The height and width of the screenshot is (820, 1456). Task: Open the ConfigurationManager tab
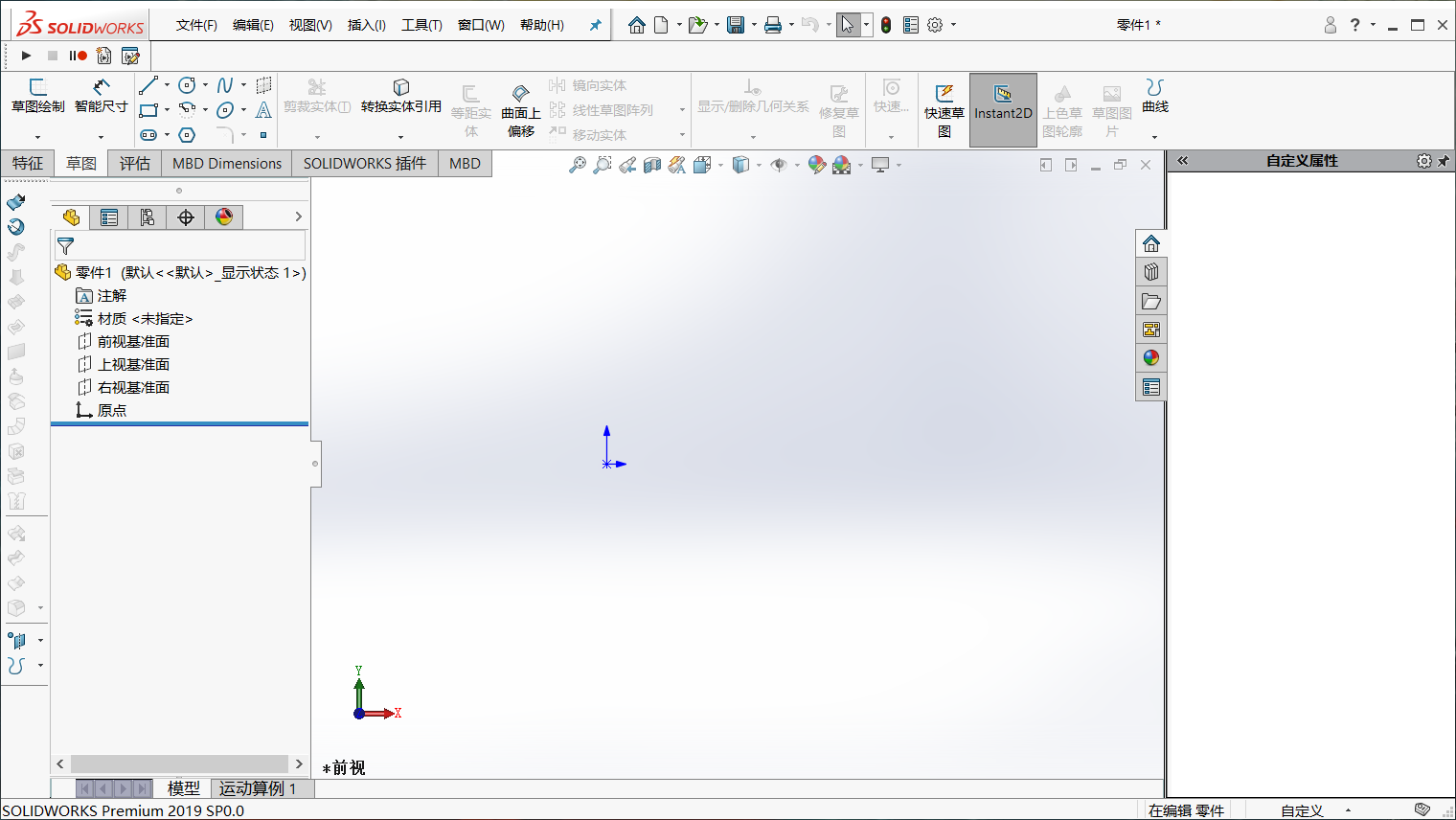(x=148, y=217)
